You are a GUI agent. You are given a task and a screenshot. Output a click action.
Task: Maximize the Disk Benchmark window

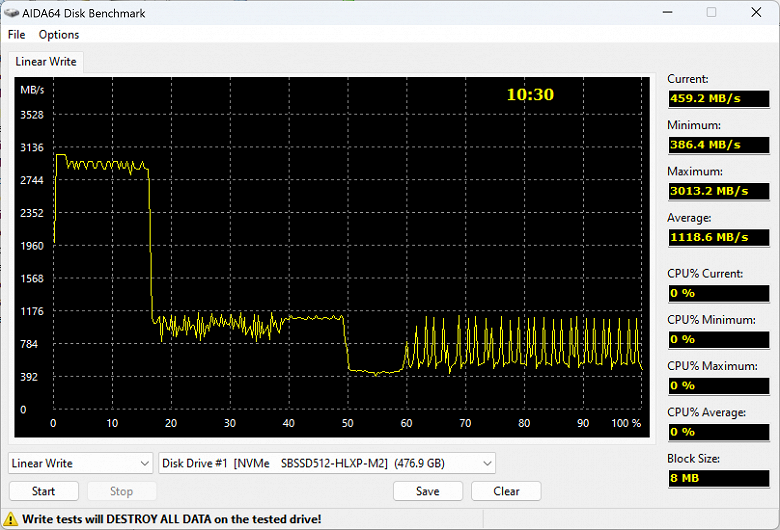(711, 12)
